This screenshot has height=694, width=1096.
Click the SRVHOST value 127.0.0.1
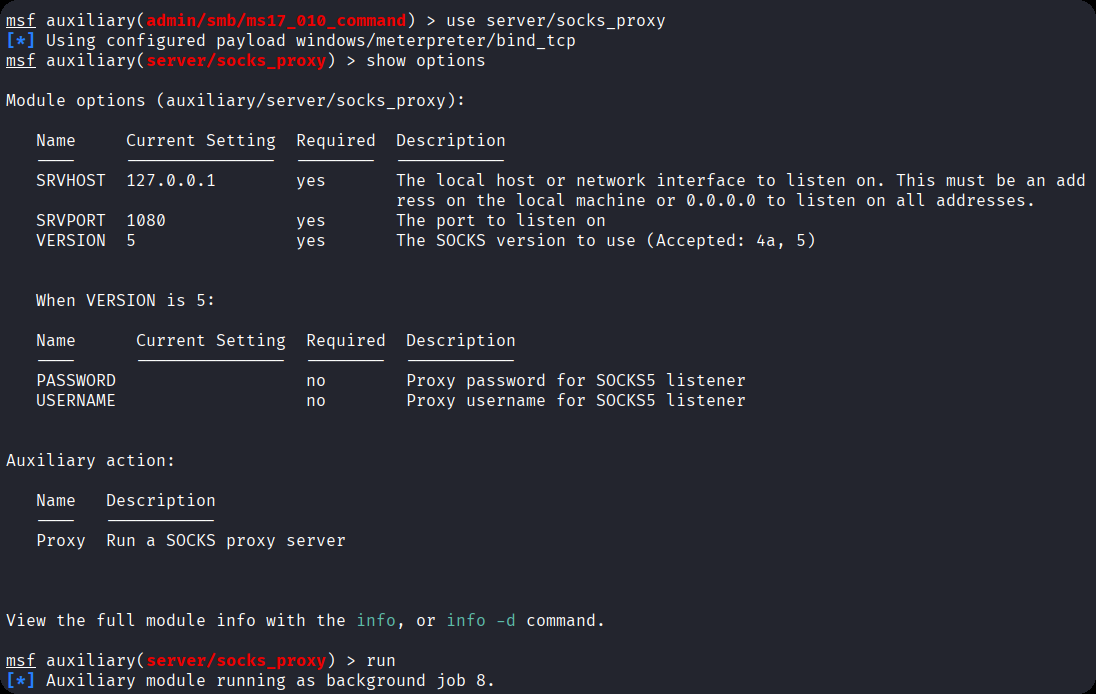tap(171, 181)
